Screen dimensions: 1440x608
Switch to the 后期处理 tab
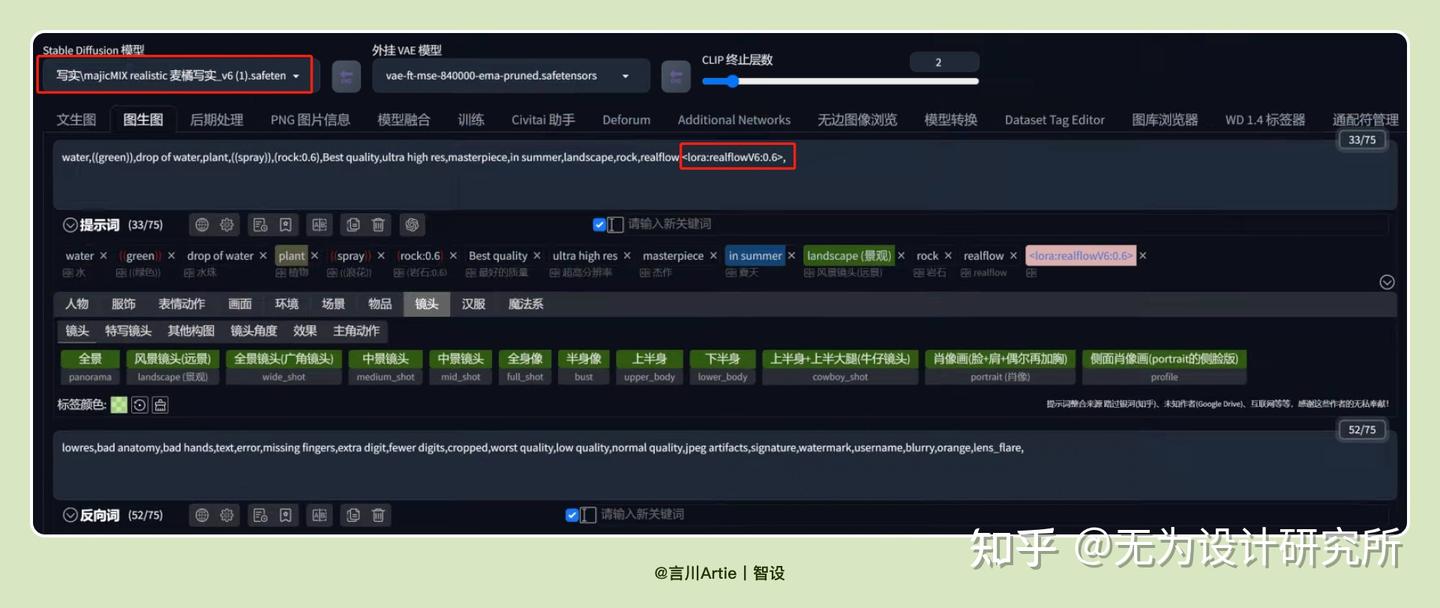217,119
